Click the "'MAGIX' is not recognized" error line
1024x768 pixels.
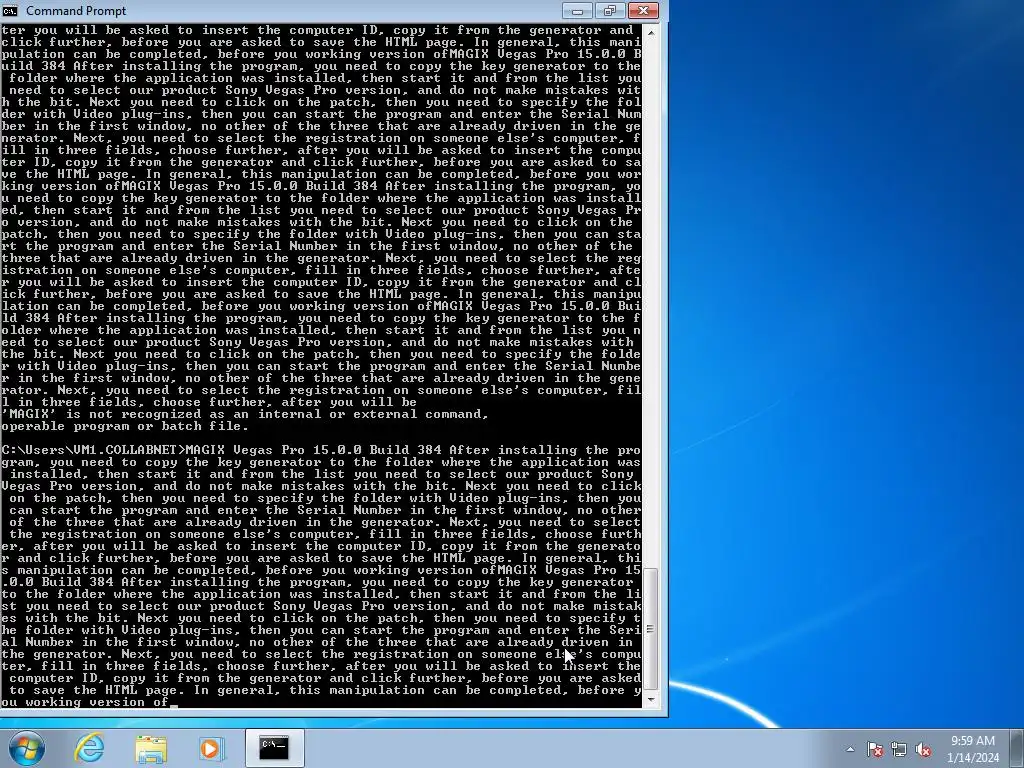(244, 414)
